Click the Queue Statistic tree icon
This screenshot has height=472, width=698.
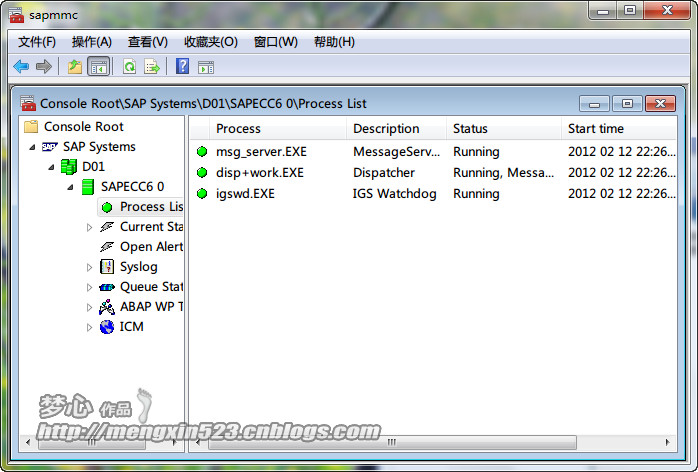(107, 287)
